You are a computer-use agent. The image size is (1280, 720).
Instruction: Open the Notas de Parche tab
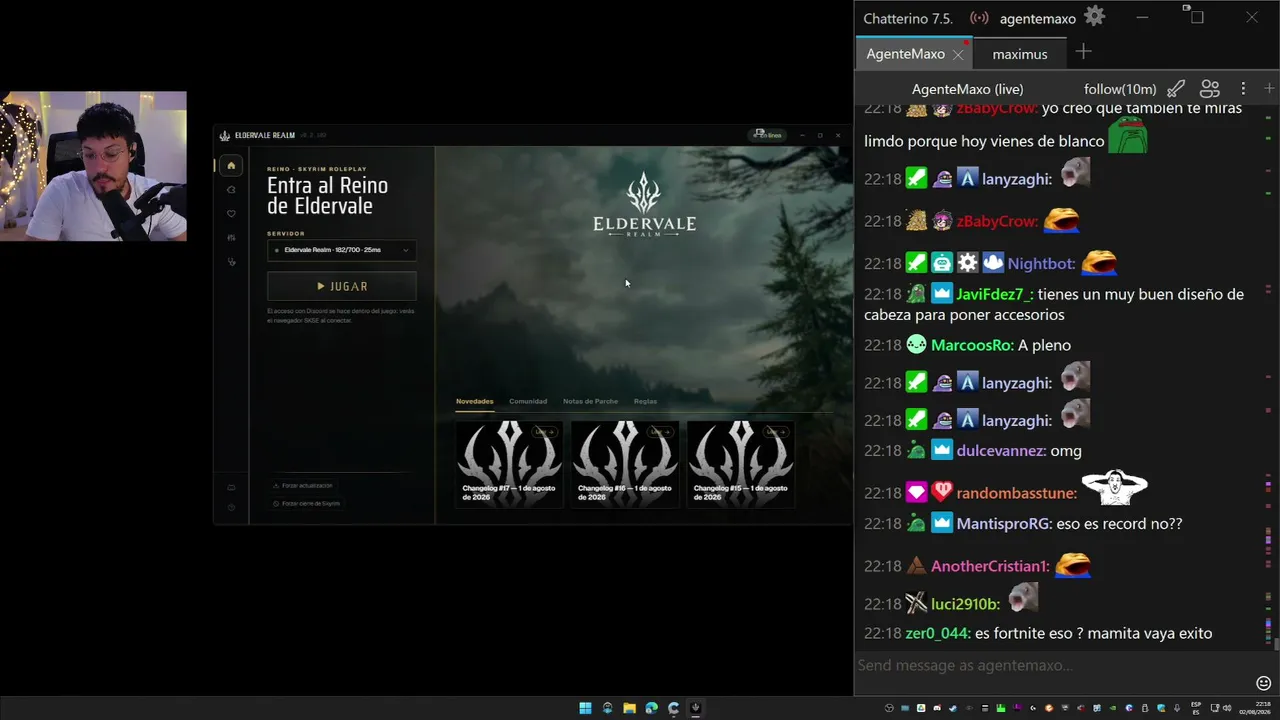(590, 401)
